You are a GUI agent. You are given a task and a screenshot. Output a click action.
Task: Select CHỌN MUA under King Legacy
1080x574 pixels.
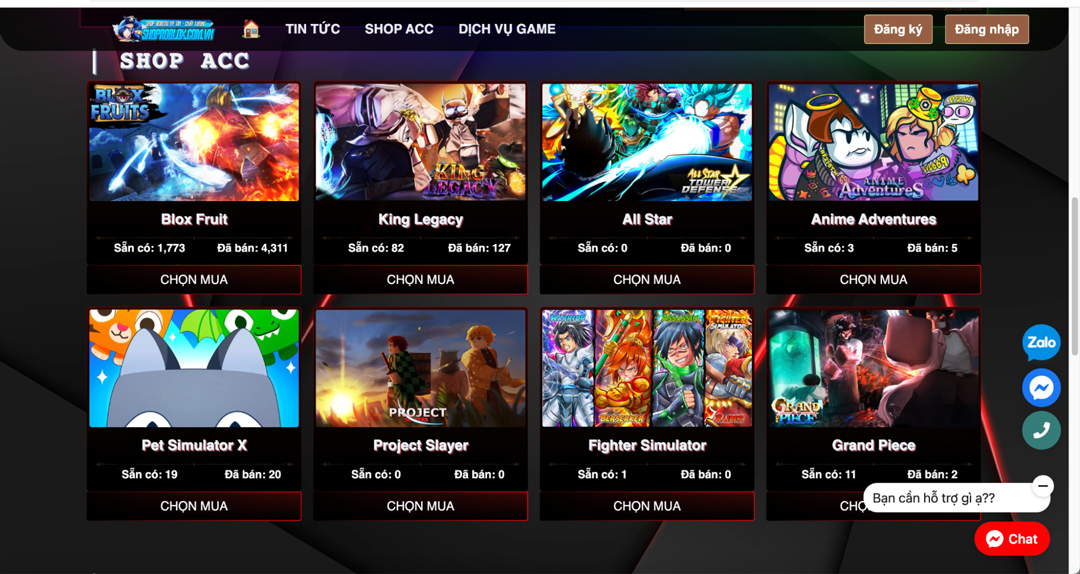point(420,280)
